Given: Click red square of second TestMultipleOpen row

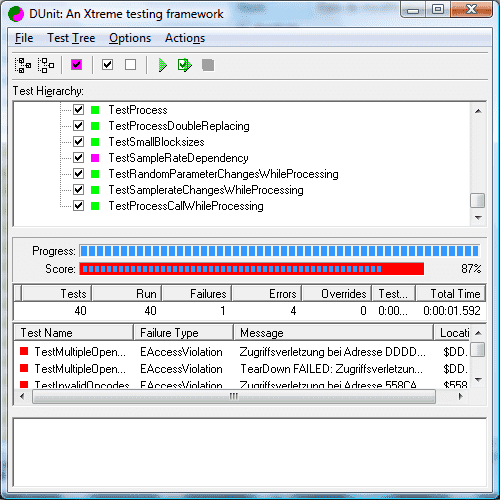Looking at the screenshot, I should tap(24, 368).
